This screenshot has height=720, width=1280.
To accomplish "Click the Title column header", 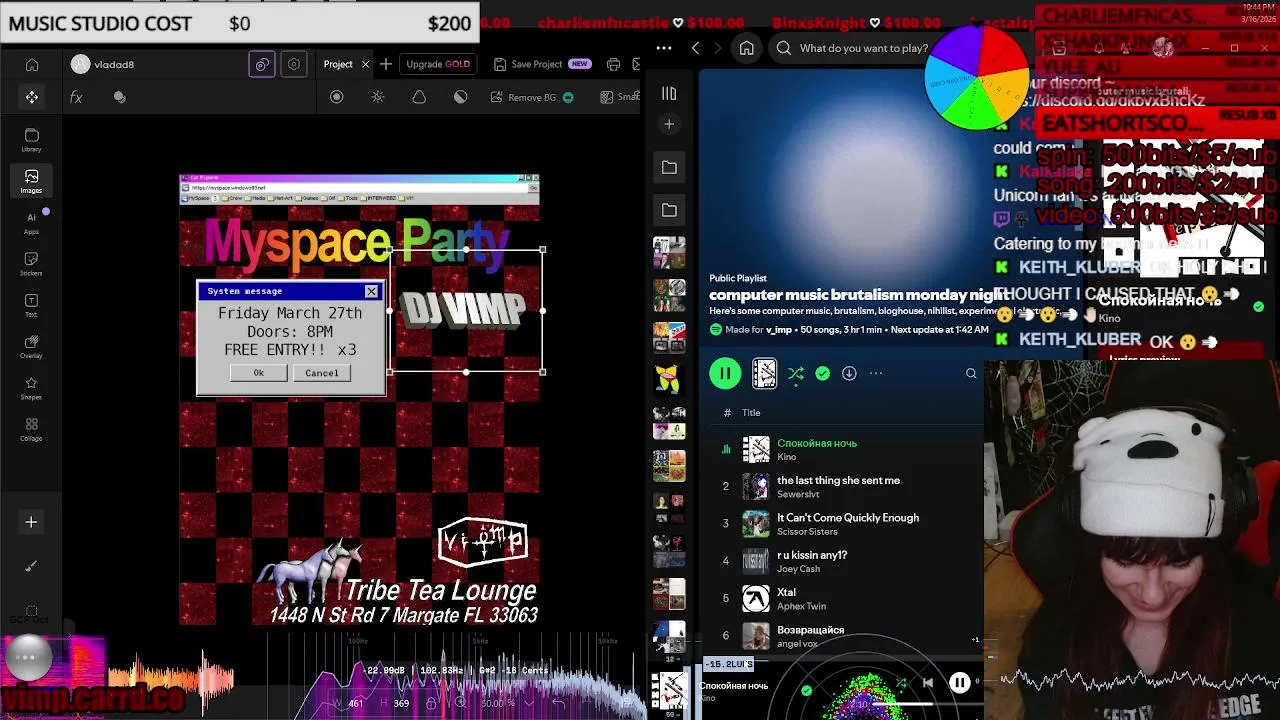I will (x=751, y=412).
